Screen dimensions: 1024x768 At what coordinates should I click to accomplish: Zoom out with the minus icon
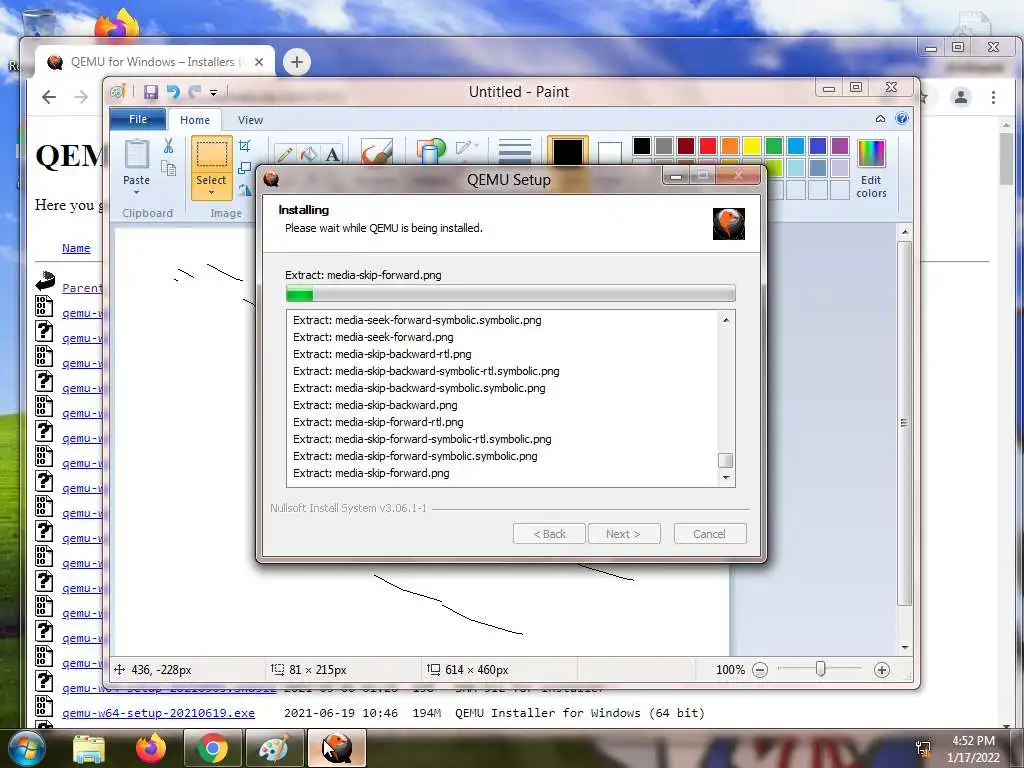click(760, 670)
